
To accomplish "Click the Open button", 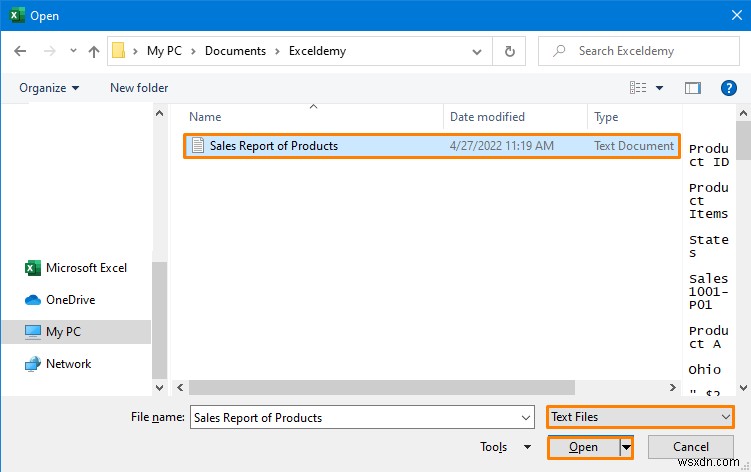I will click(x=583, y=448).
